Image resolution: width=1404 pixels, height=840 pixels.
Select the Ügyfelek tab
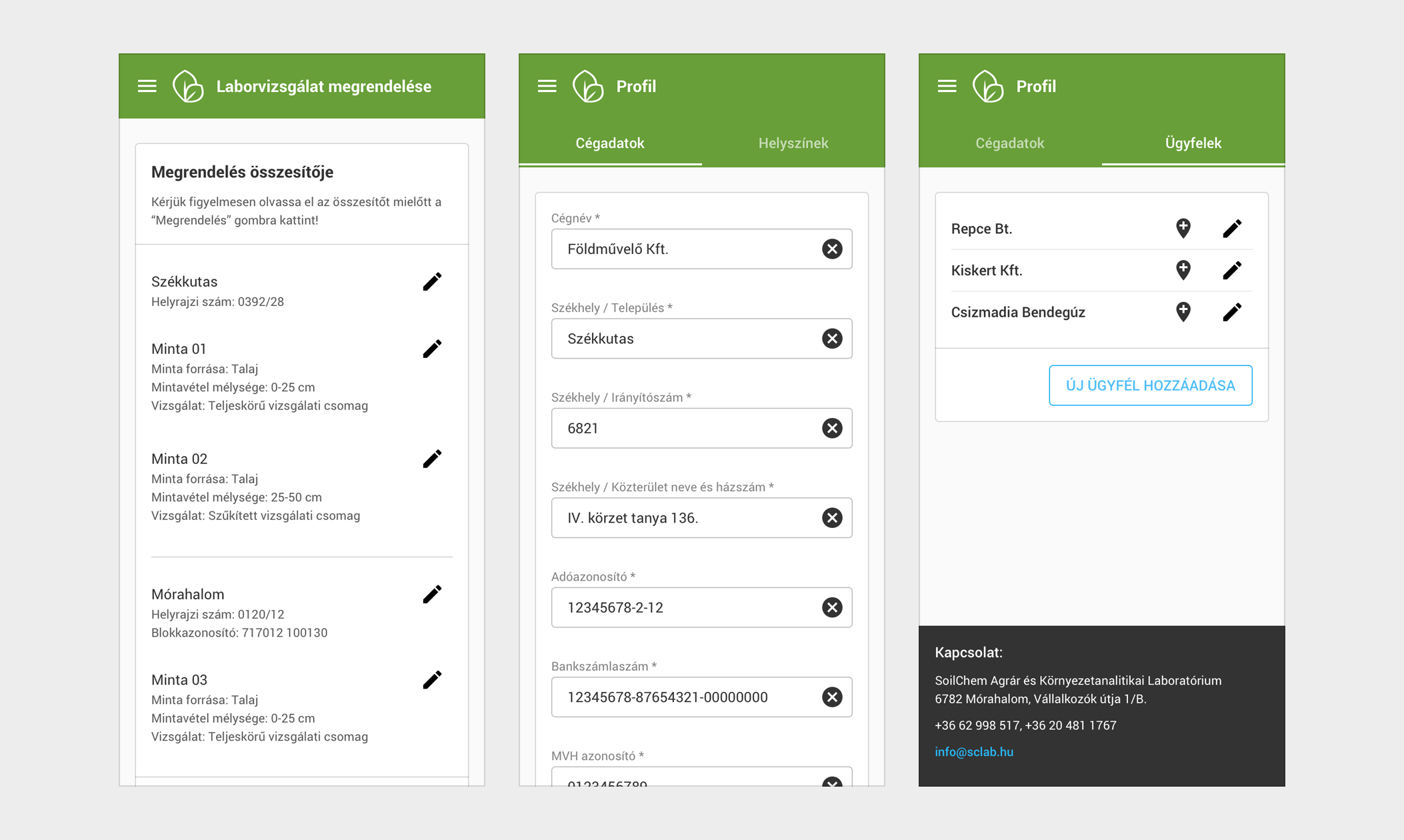click(x=1193, y=143)
